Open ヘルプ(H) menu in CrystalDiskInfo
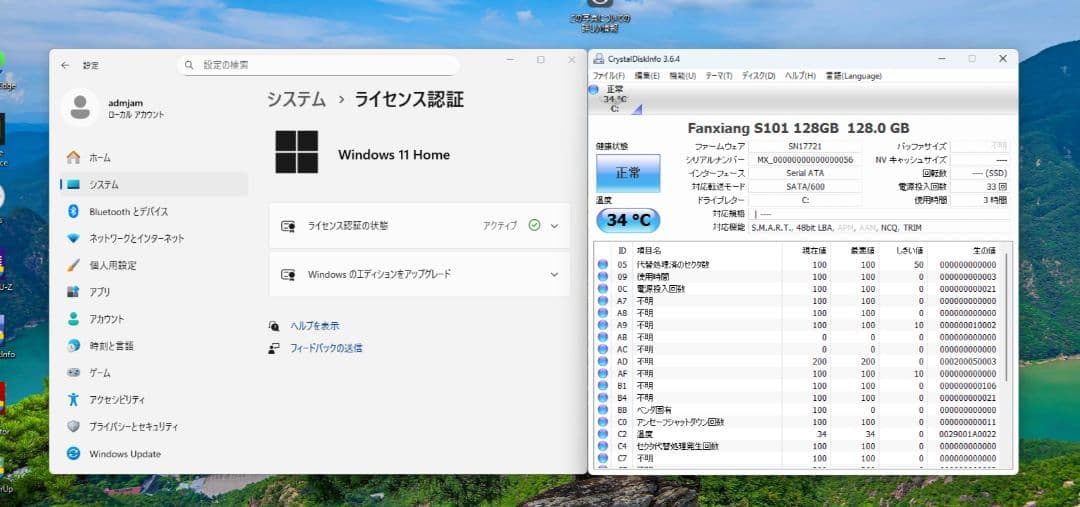Screen dimensions: 1080x507 coord(800,76)
